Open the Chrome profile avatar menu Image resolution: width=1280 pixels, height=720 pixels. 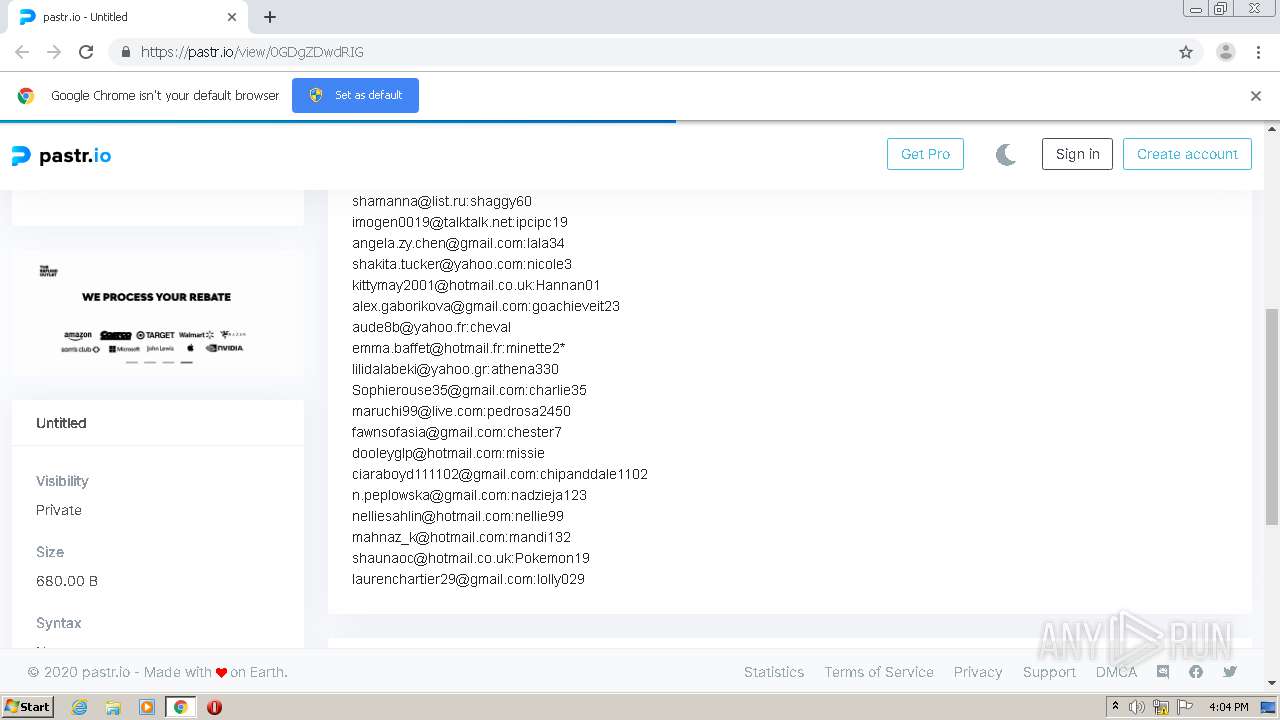click(x=1226, y=52)
